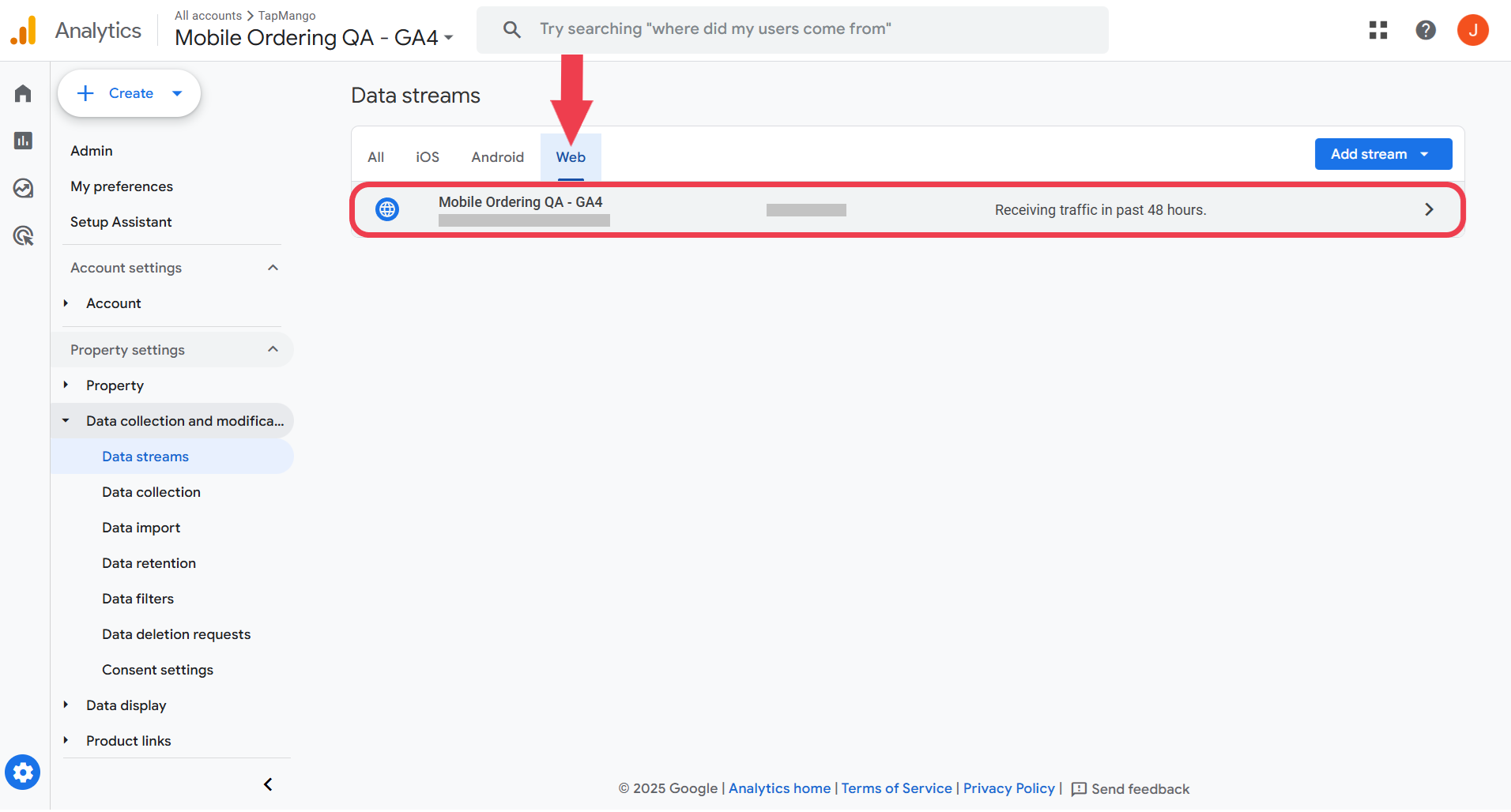This screenshot has width=1511, height=812.
Task: Open Terms of Service link
Action: 896,788
